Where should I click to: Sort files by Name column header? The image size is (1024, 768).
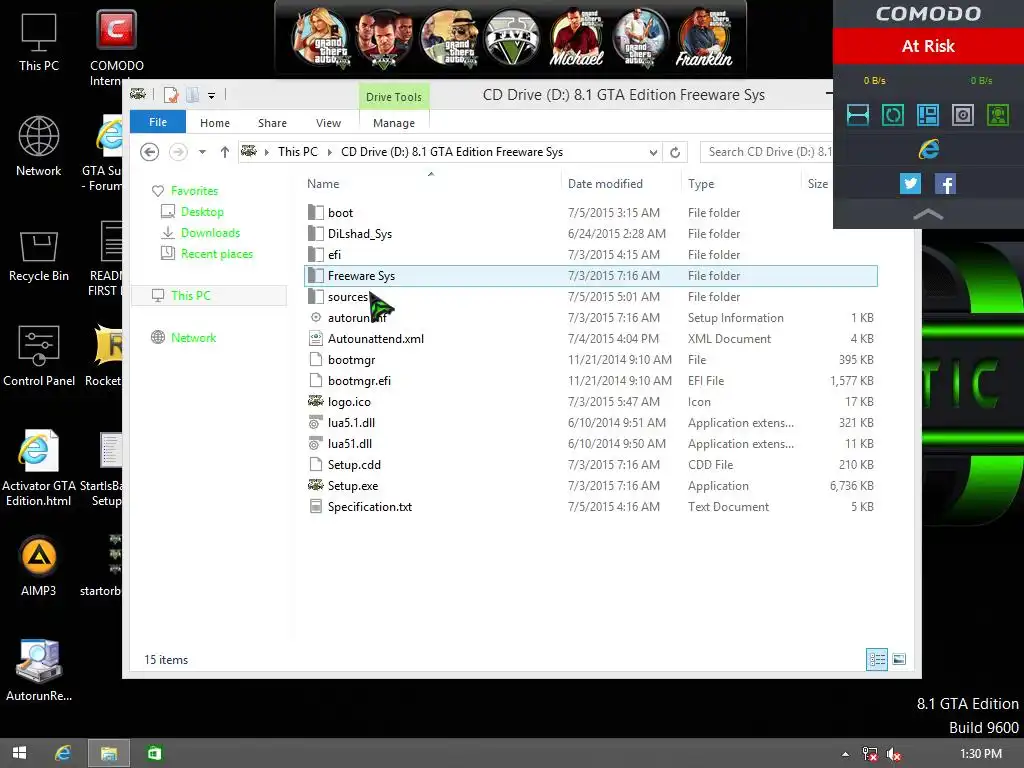(x=431, y=184)
